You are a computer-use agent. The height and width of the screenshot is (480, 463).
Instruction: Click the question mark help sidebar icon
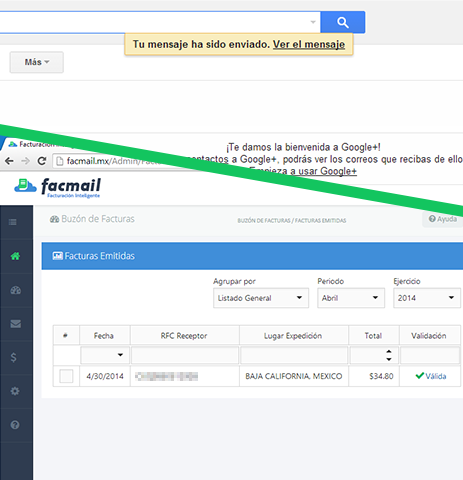coord(15,425)
